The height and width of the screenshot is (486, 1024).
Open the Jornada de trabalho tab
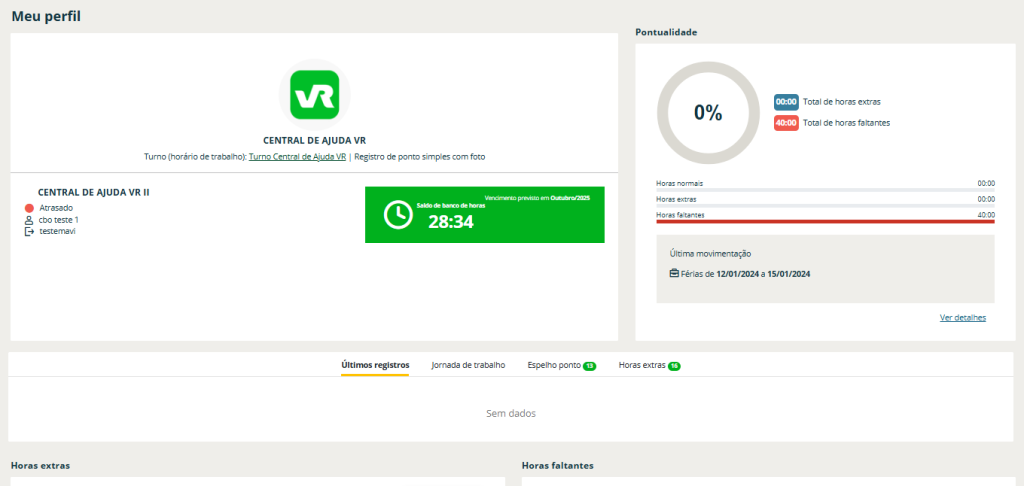coord(468,365)
